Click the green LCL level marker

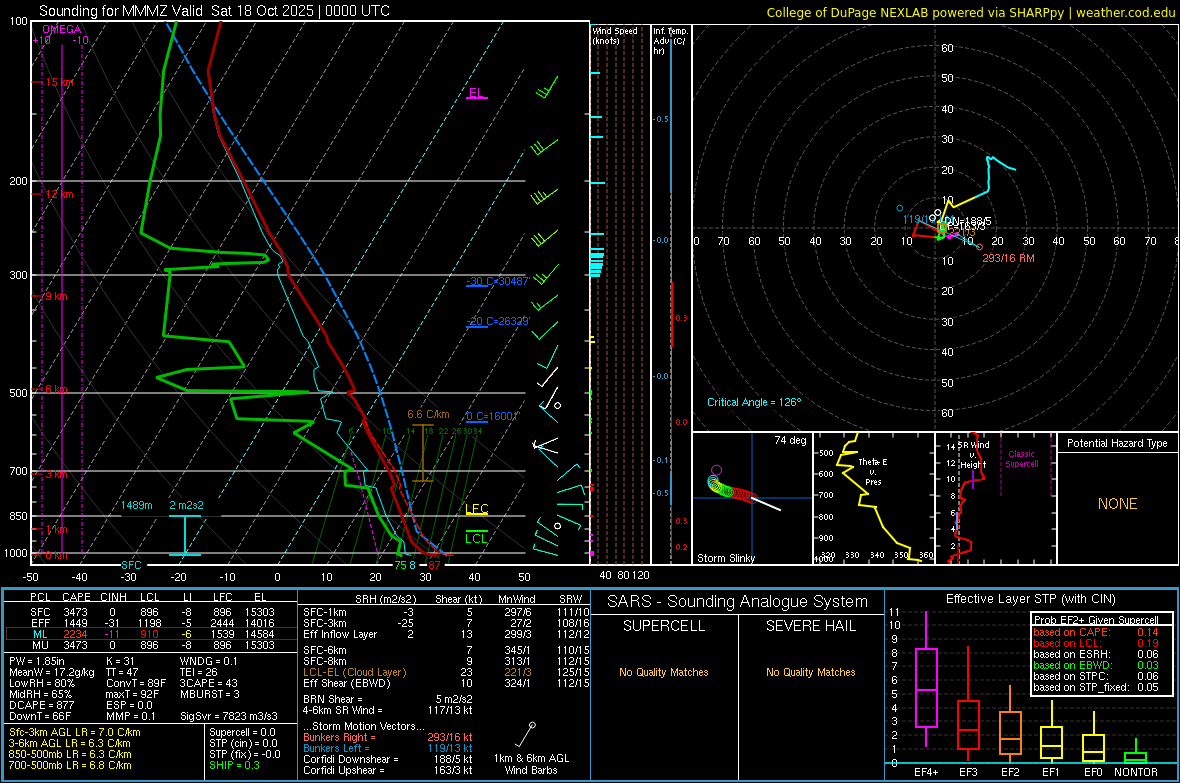[476, 538]
